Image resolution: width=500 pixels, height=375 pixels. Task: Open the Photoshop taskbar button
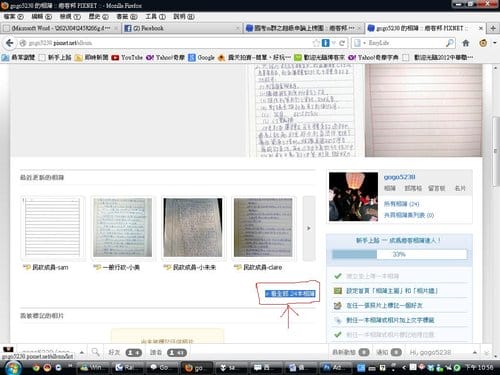tap(334, 368)
